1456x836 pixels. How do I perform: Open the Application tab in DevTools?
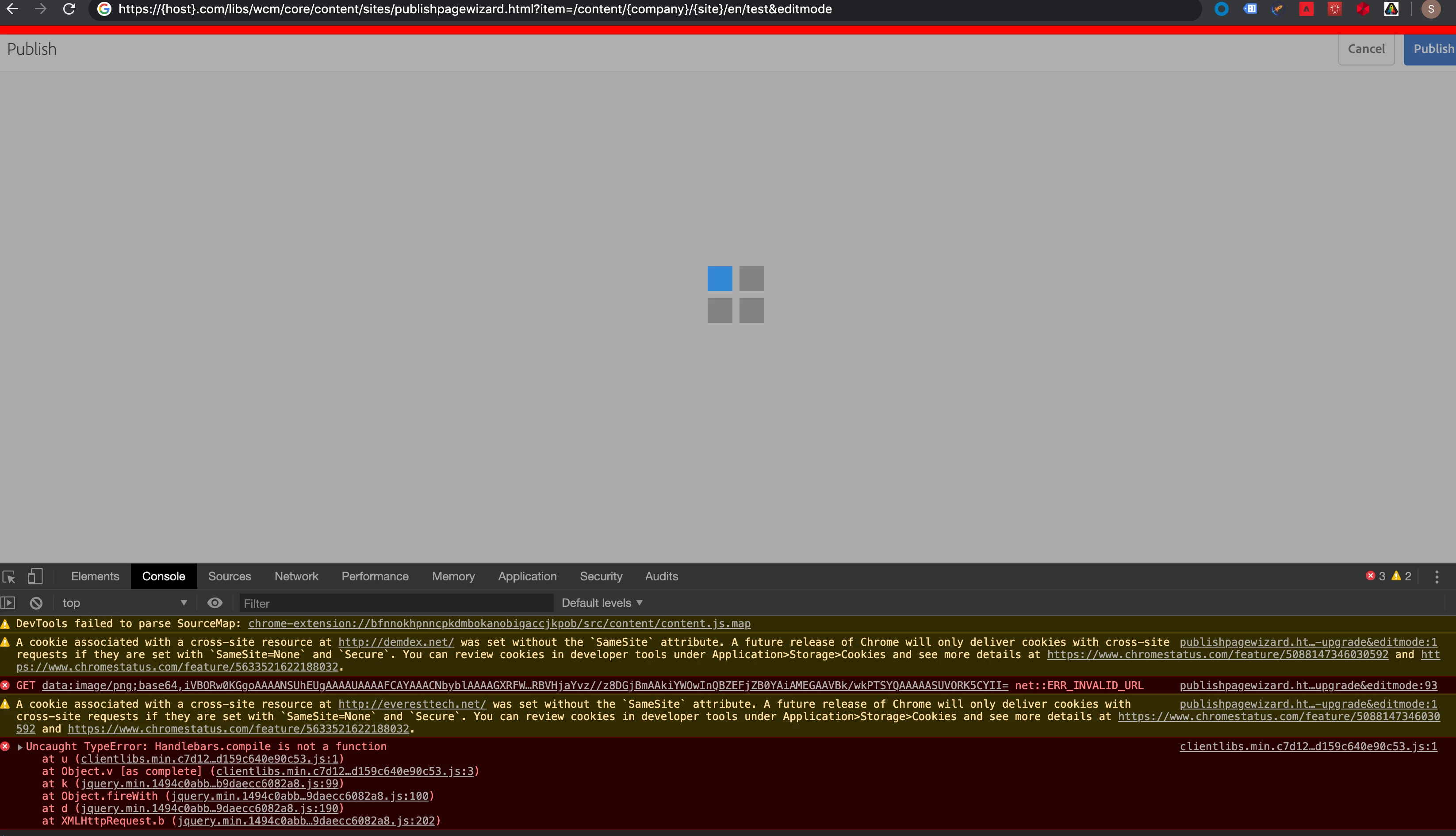click(527, 576)
